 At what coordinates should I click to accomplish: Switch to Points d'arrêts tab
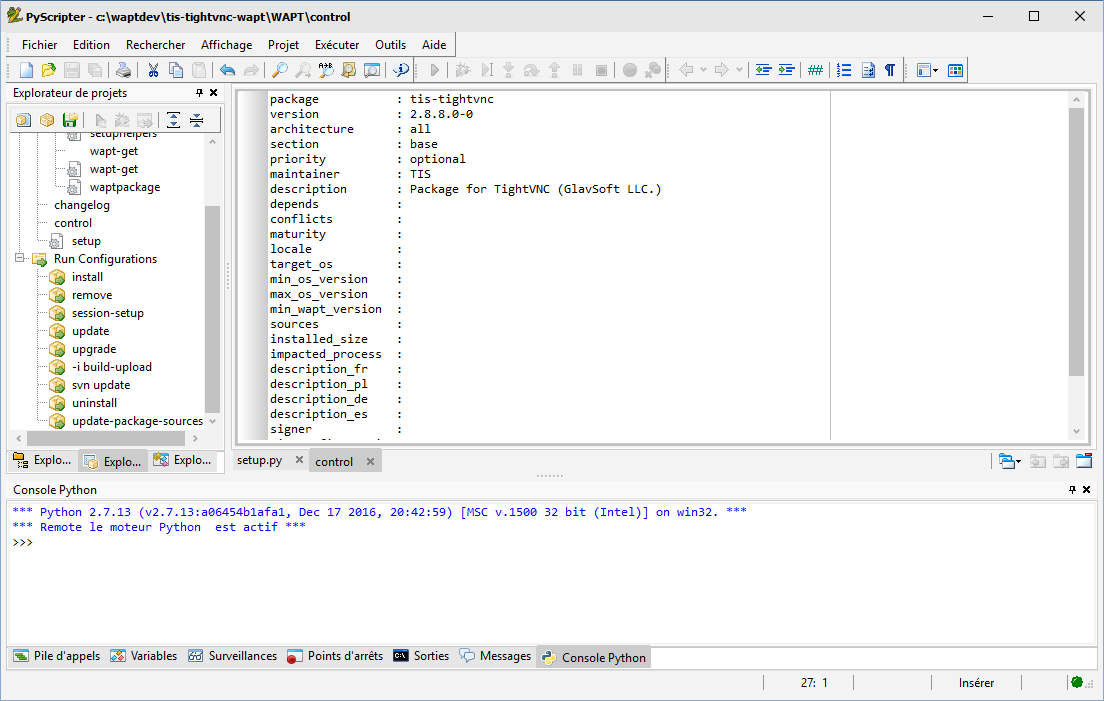point(335,656)
